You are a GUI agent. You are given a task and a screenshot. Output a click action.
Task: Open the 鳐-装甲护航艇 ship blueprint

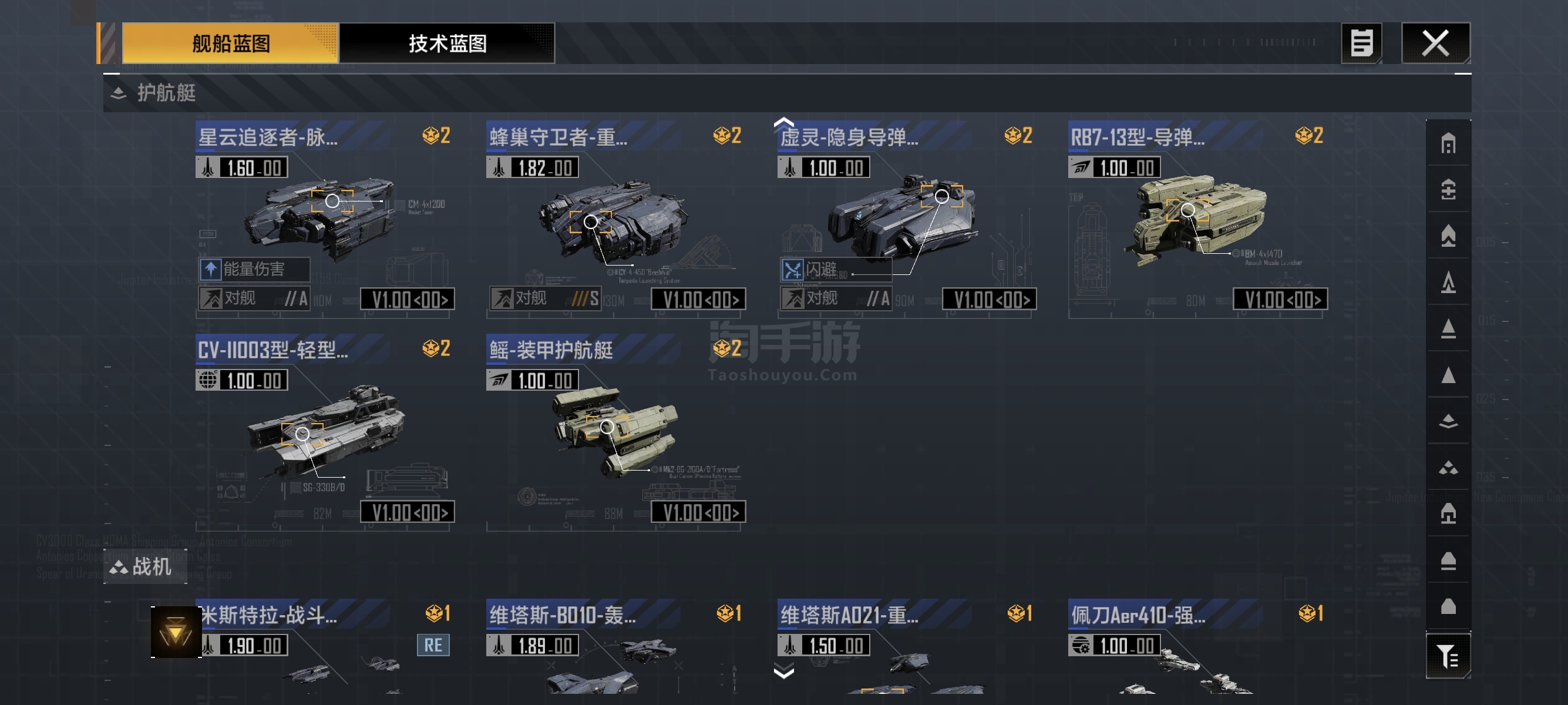[x=616, y=432]
